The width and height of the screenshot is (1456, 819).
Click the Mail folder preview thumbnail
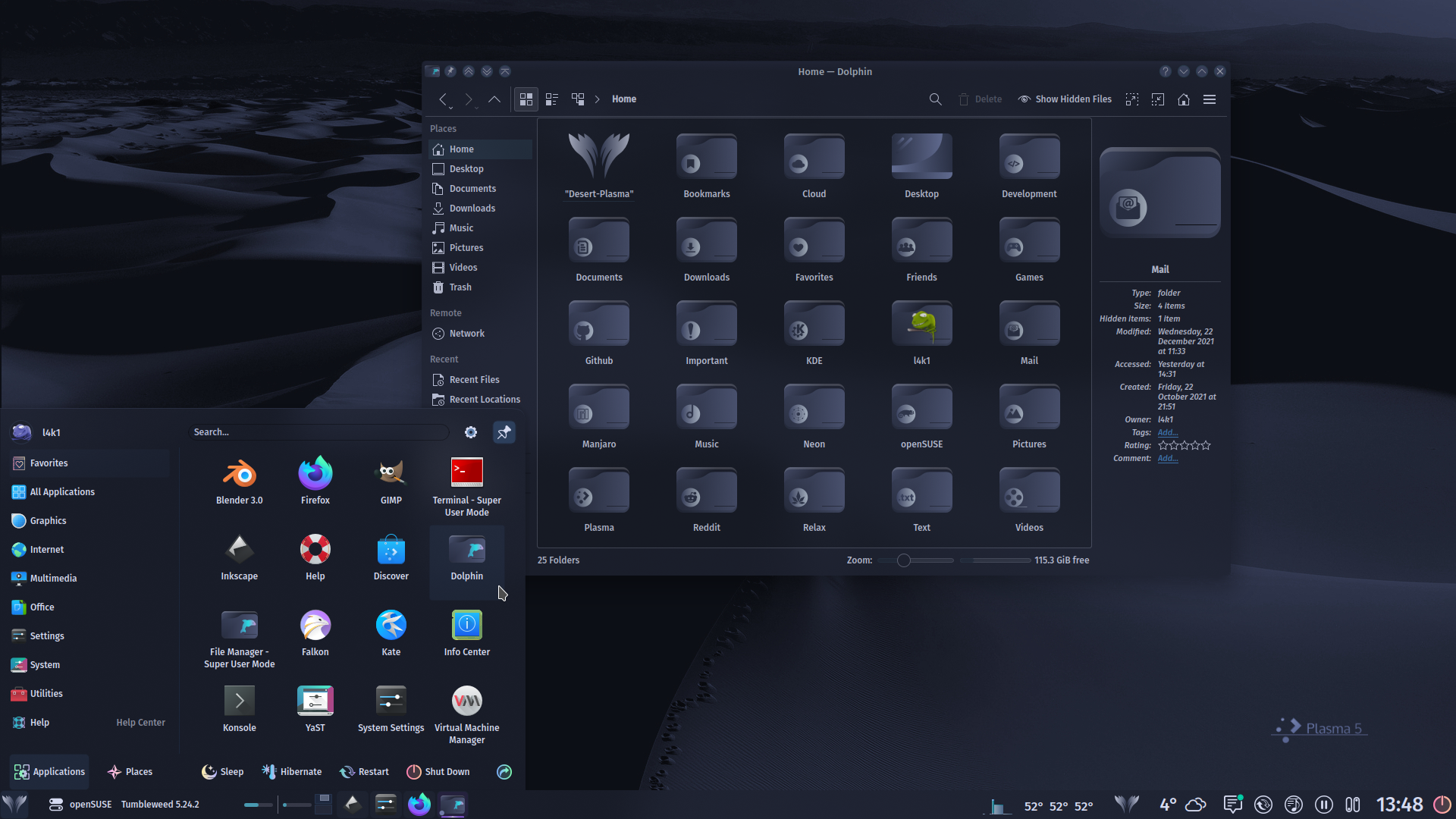pos(1160,193)
